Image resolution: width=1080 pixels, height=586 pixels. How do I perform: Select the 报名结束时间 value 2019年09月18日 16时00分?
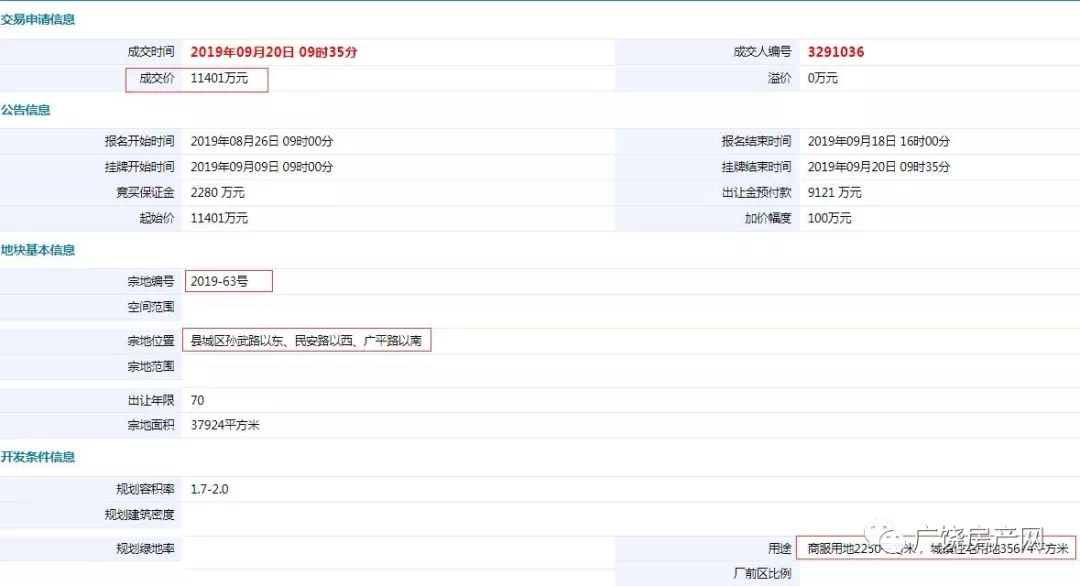[x=879, y=141]
